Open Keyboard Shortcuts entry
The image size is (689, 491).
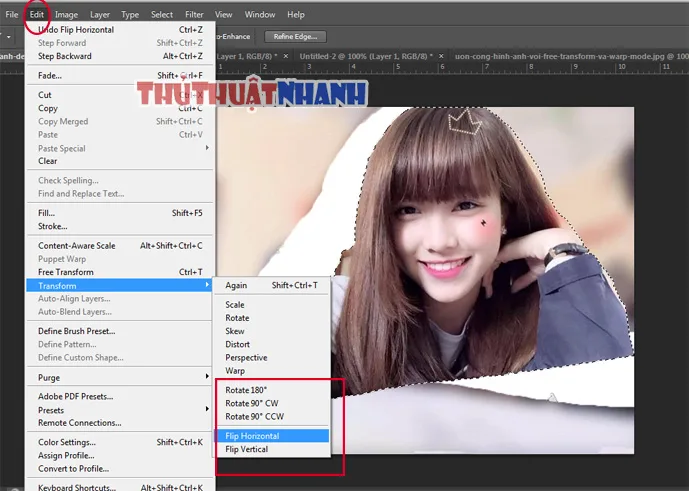coord(120,487)
